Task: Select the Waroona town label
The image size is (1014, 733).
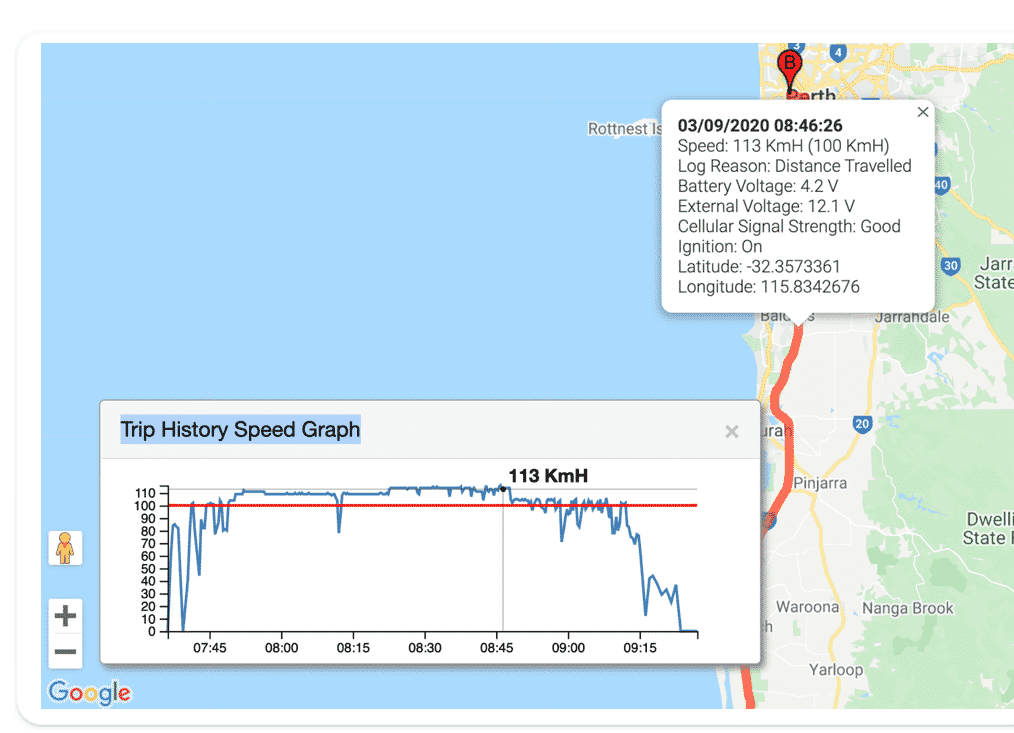Action: (807, 607)
